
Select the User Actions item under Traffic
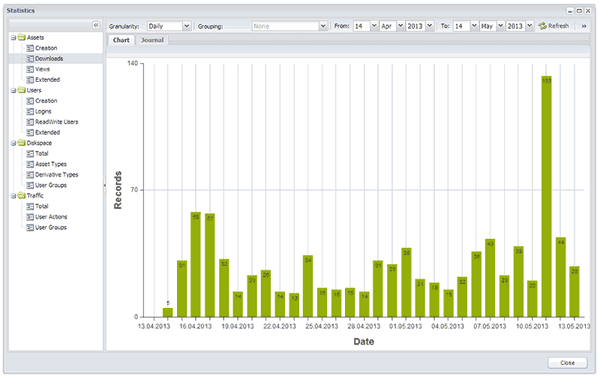pos(51,217)
